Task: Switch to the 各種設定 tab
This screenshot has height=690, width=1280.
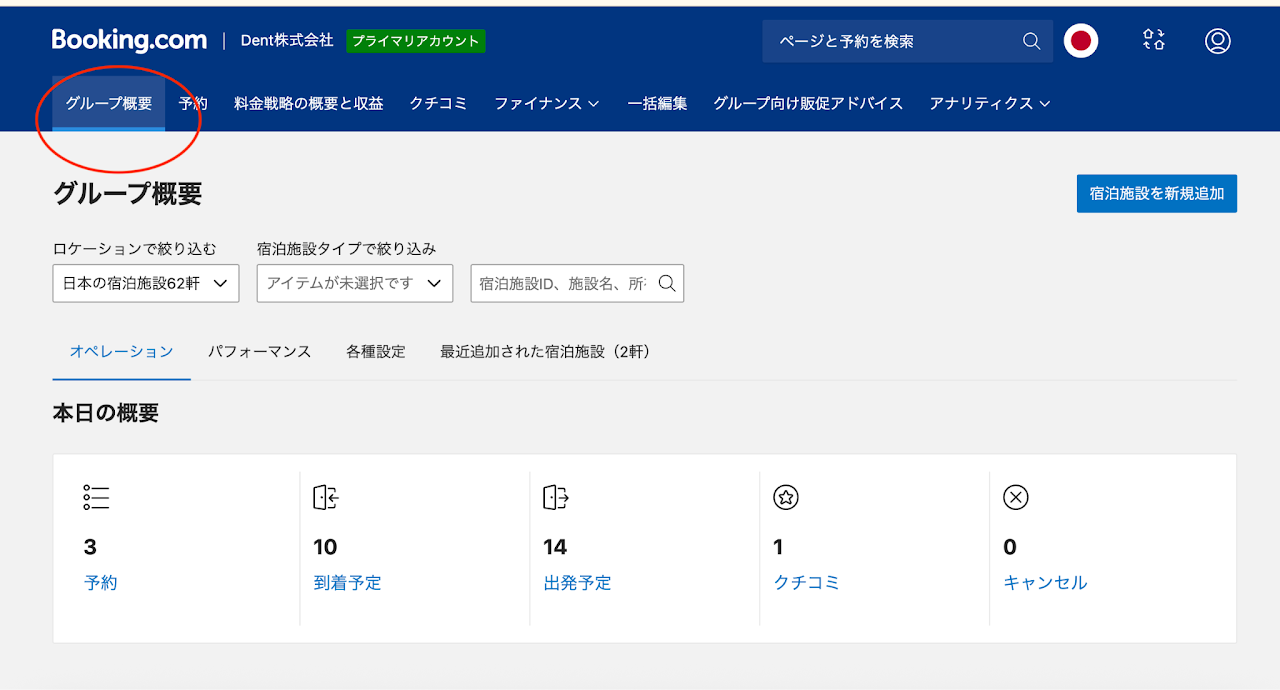Action: tap(376, 352)
